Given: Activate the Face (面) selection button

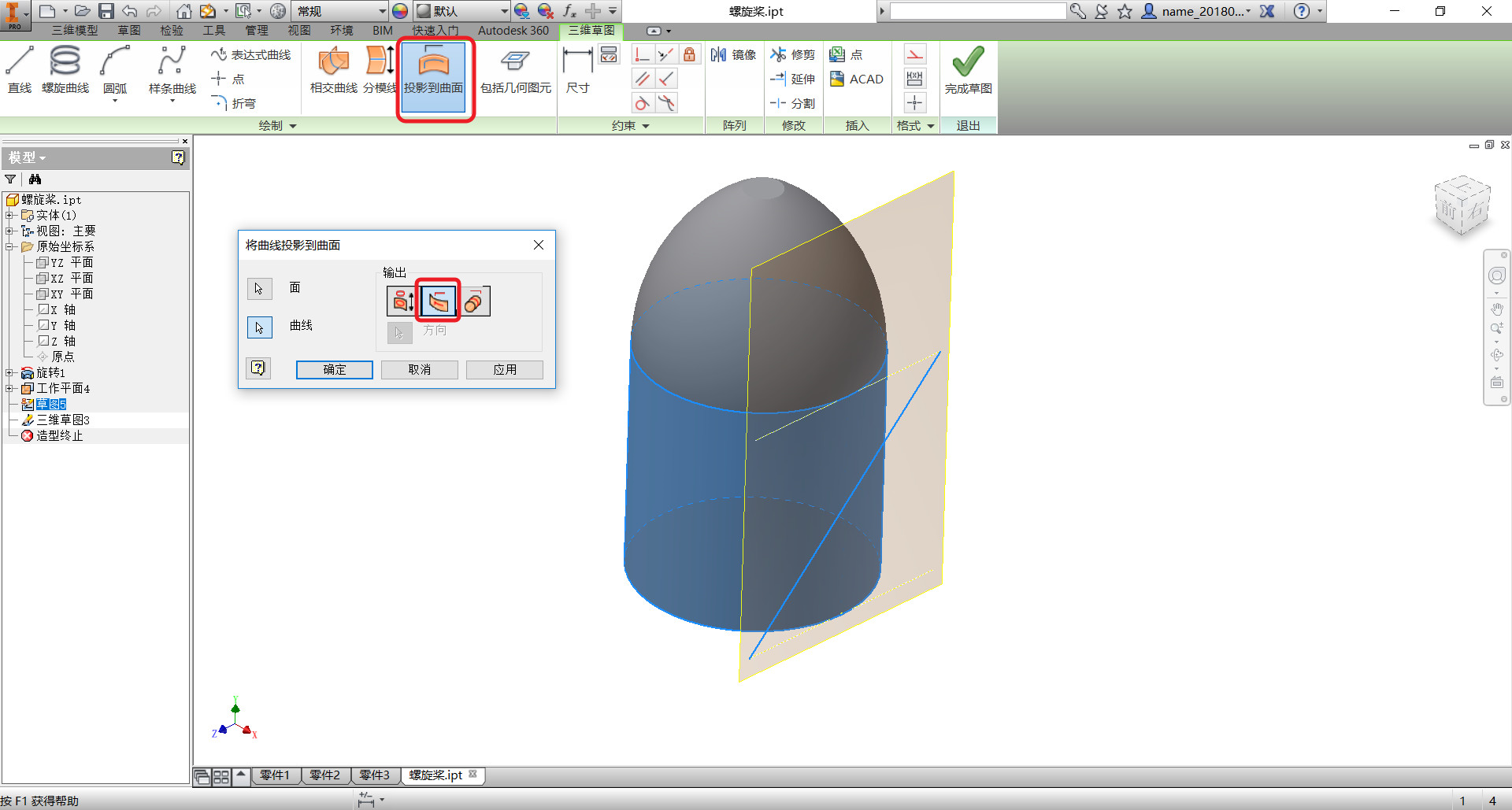Looking at the screenshot, I should 259,288.
